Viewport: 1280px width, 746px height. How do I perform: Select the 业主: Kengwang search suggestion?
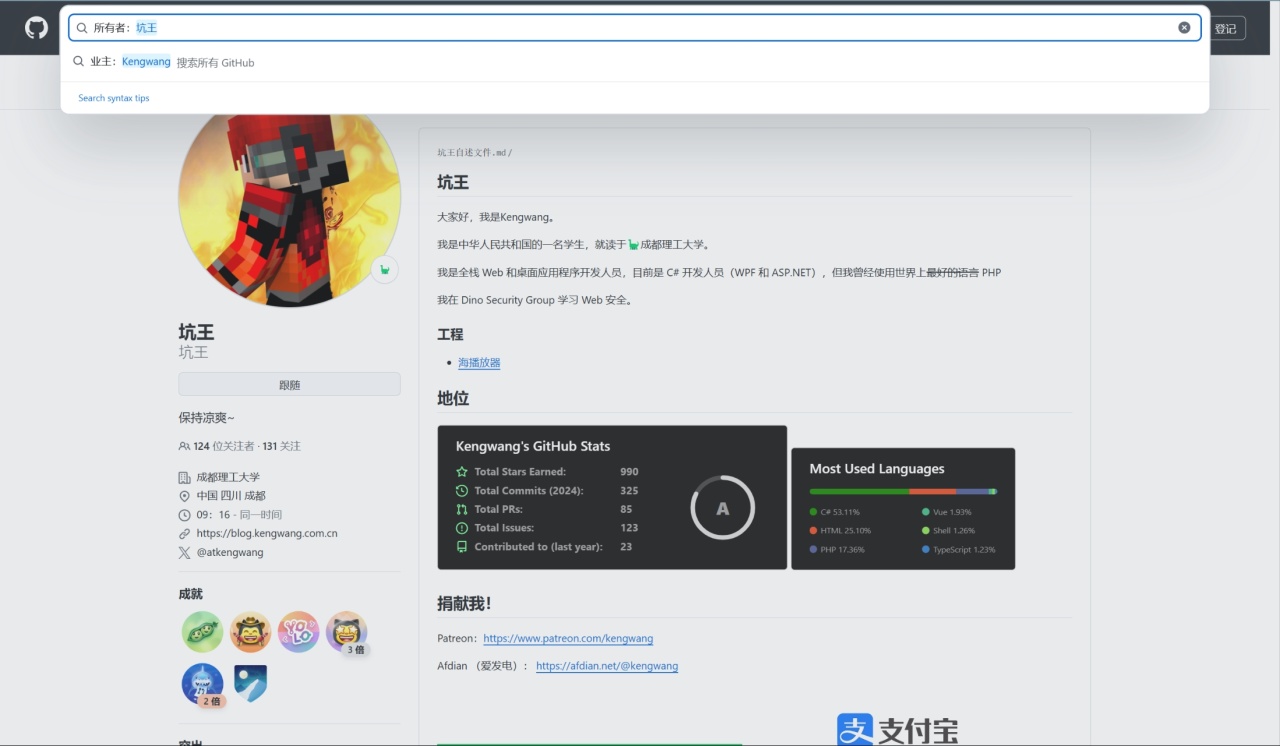click(x=634, y=62)
